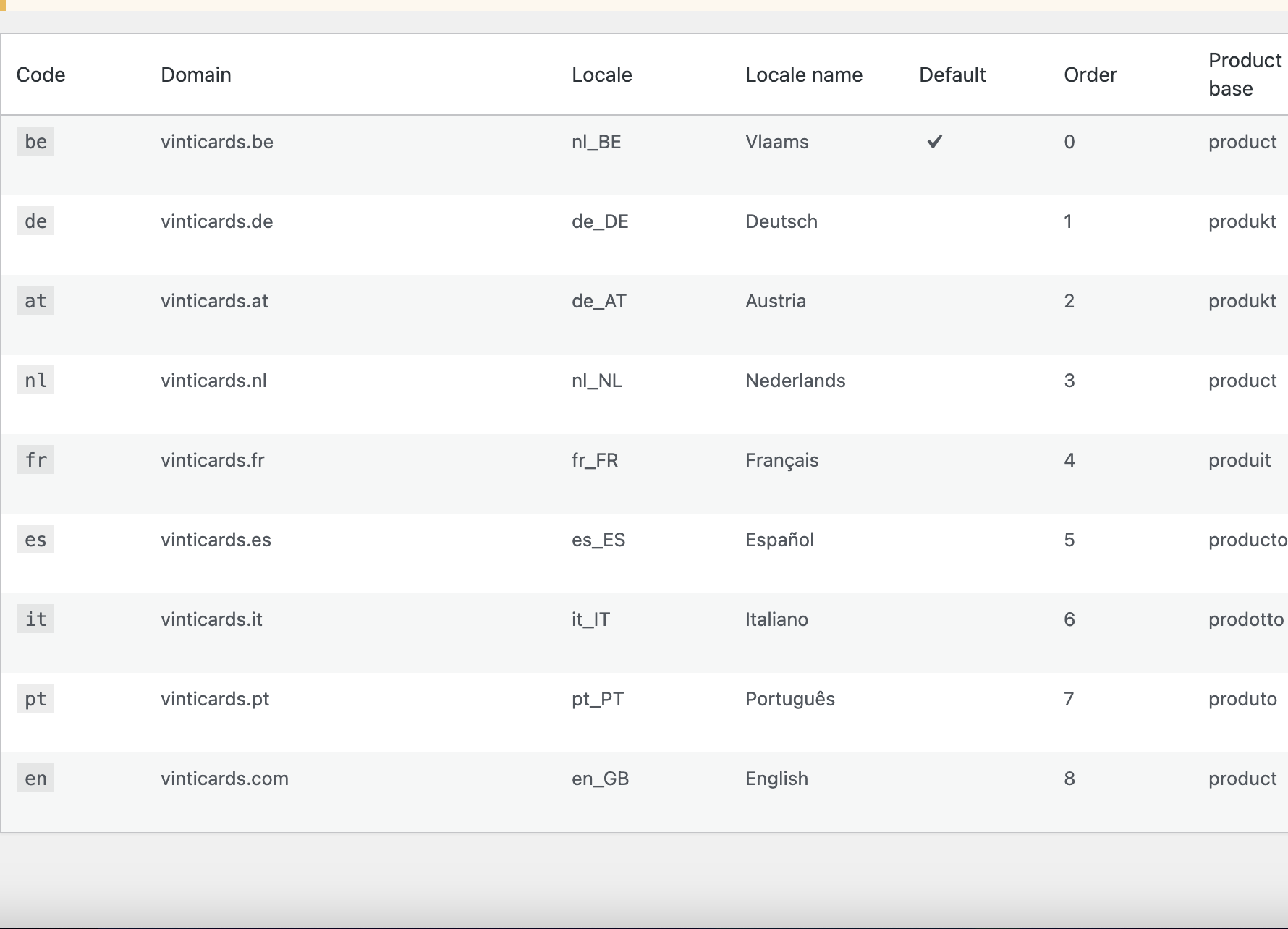
Task: Click the locale name Austria
Action: coord(776,301)
